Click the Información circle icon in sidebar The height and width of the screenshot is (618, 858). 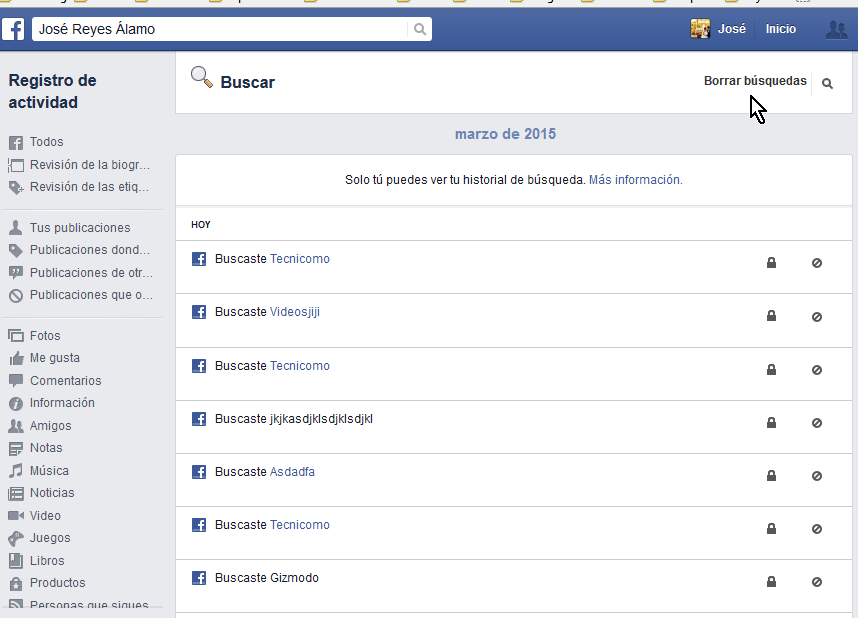(x=16, y=403)
